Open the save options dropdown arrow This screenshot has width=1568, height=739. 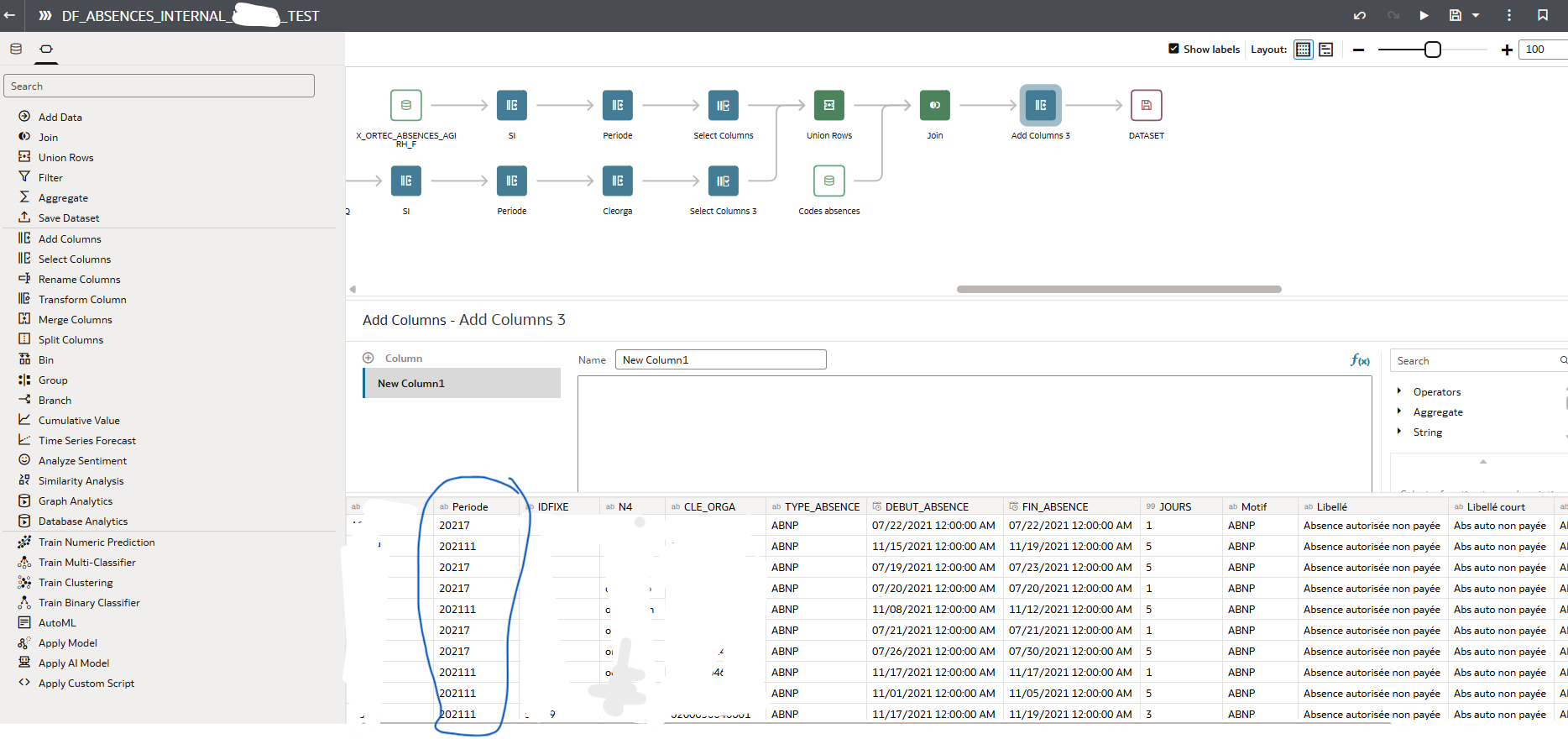pos(1476,15)
